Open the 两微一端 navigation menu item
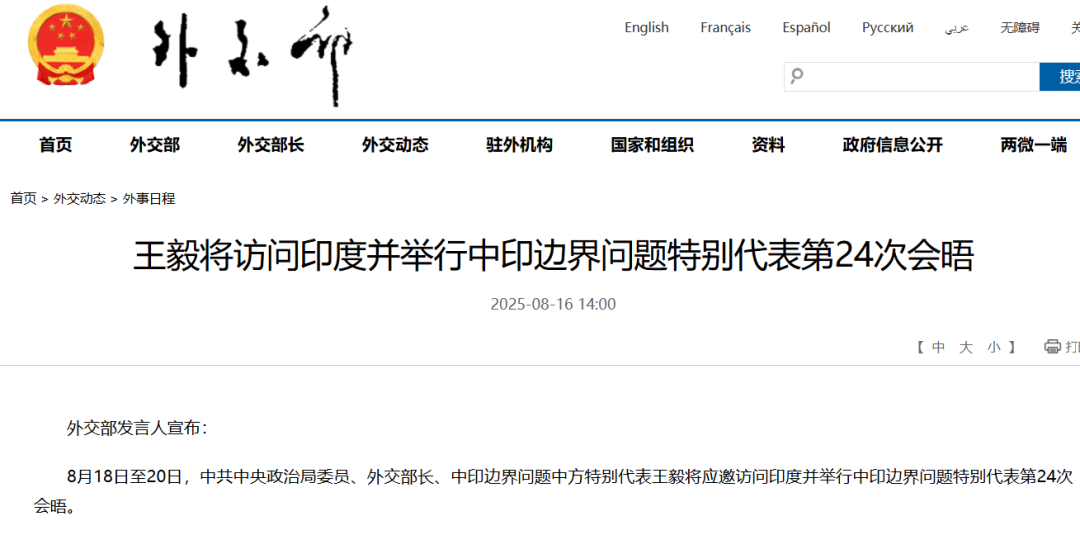The height and width of the screenshot is (535, 1080). tap(1034, 145)
